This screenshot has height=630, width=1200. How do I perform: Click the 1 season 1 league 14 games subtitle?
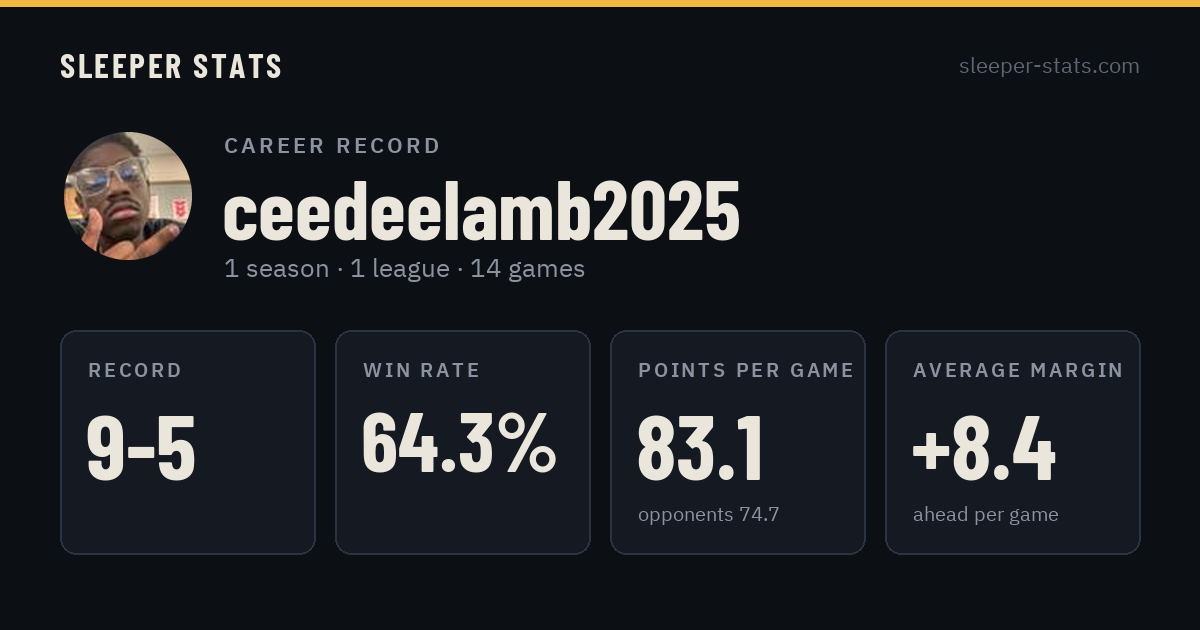click(x=404, y=269)
